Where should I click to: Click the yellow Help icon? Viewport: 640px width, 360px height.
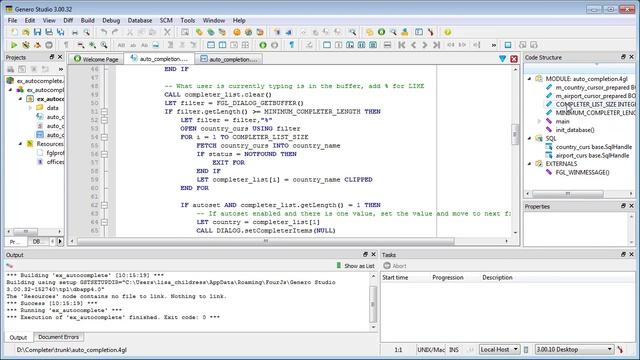(448, 32)
